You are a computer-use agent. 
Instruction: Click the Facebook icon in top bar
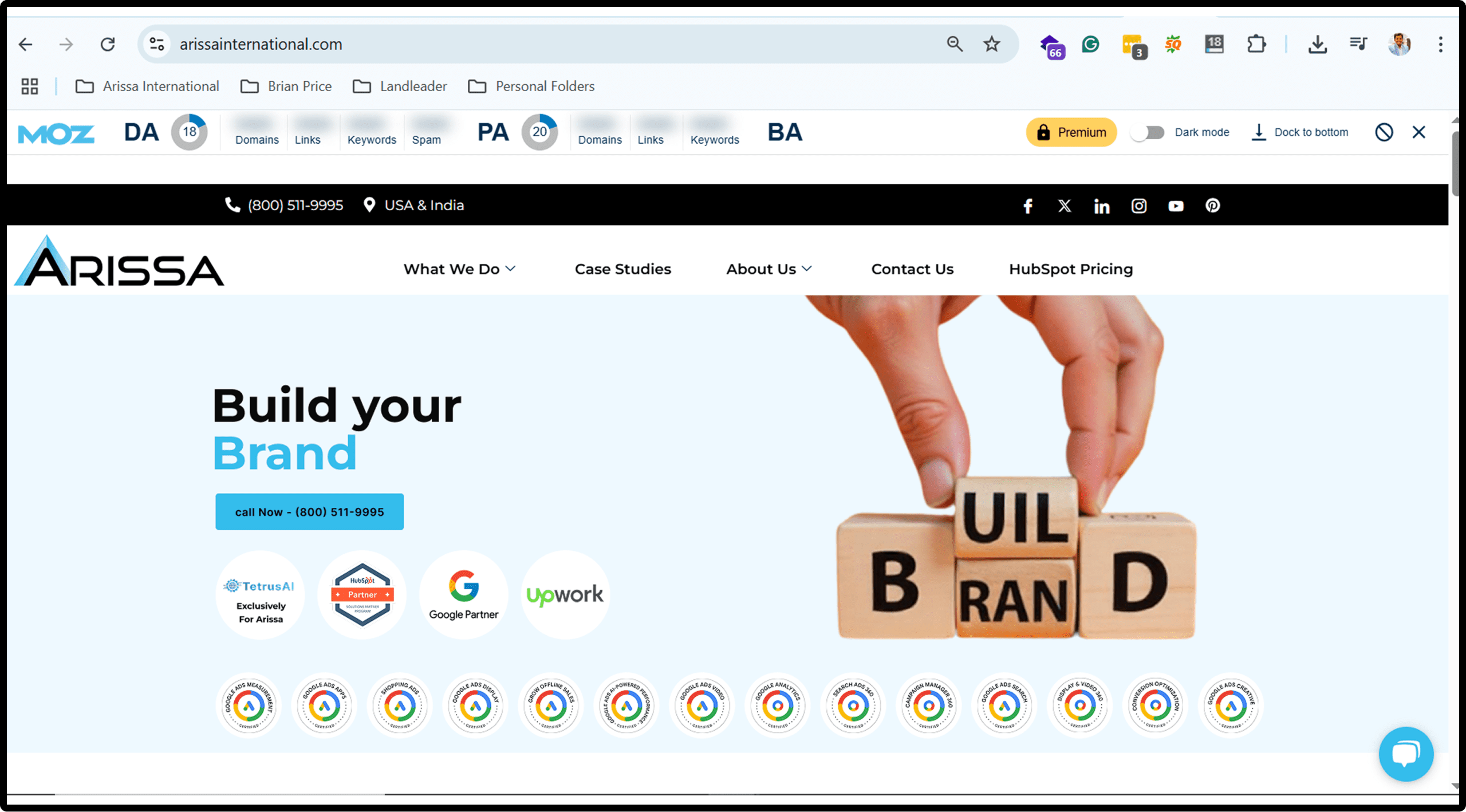(1028, 206)
